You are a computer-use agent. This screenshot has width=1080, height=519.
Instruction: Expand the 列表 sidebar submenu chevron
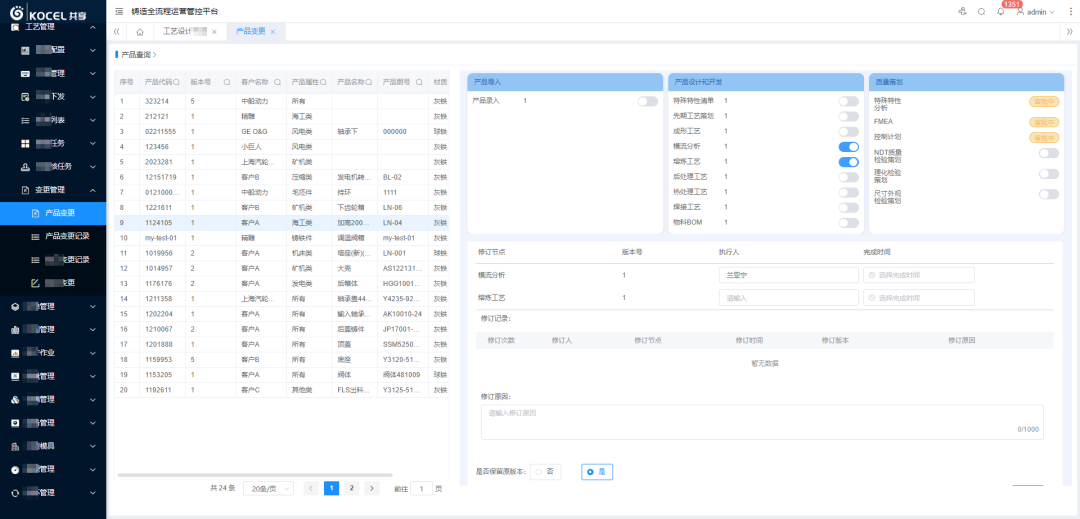(x=93, y=120)
